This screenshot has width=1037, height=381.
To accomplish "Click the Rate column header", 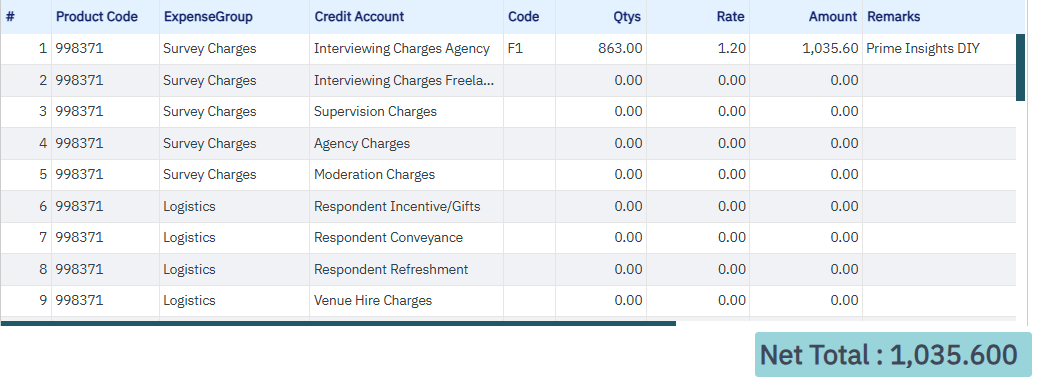I will point(698,17).
